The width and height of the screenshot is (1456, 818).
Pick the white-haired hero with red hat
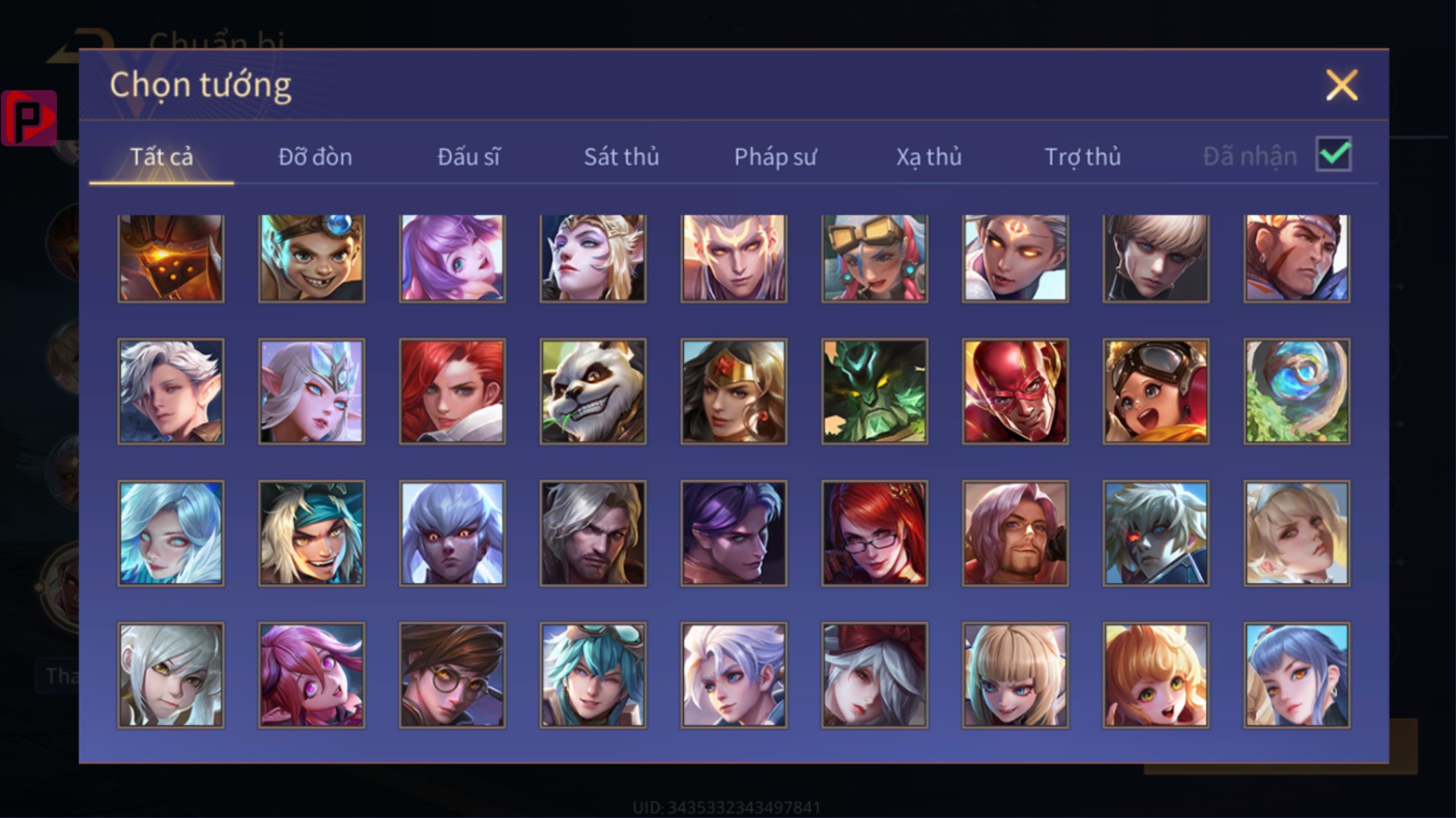coord(875,675)
